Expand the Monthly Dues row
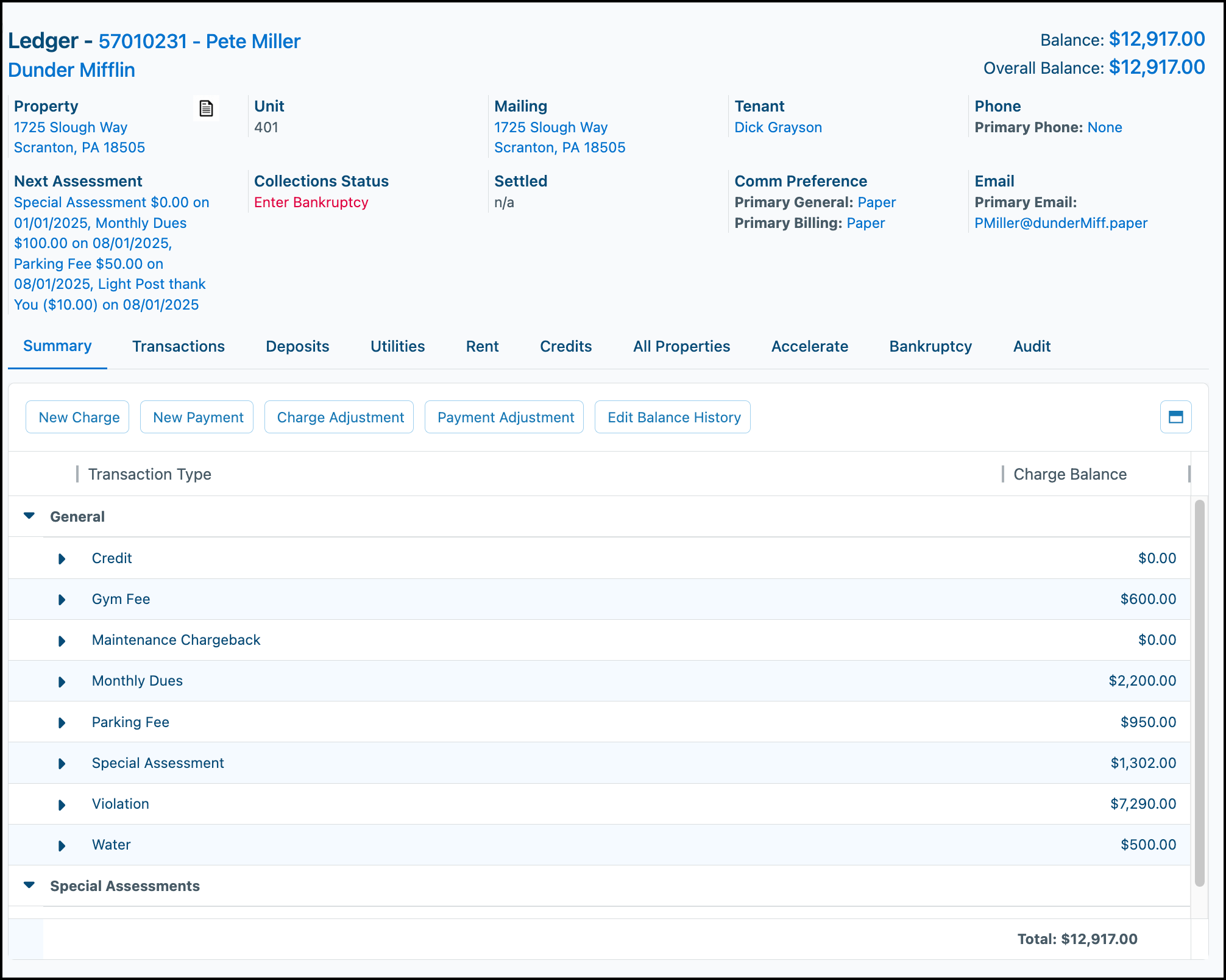This screenshot has height=980, width=1226. click(62, 681)
